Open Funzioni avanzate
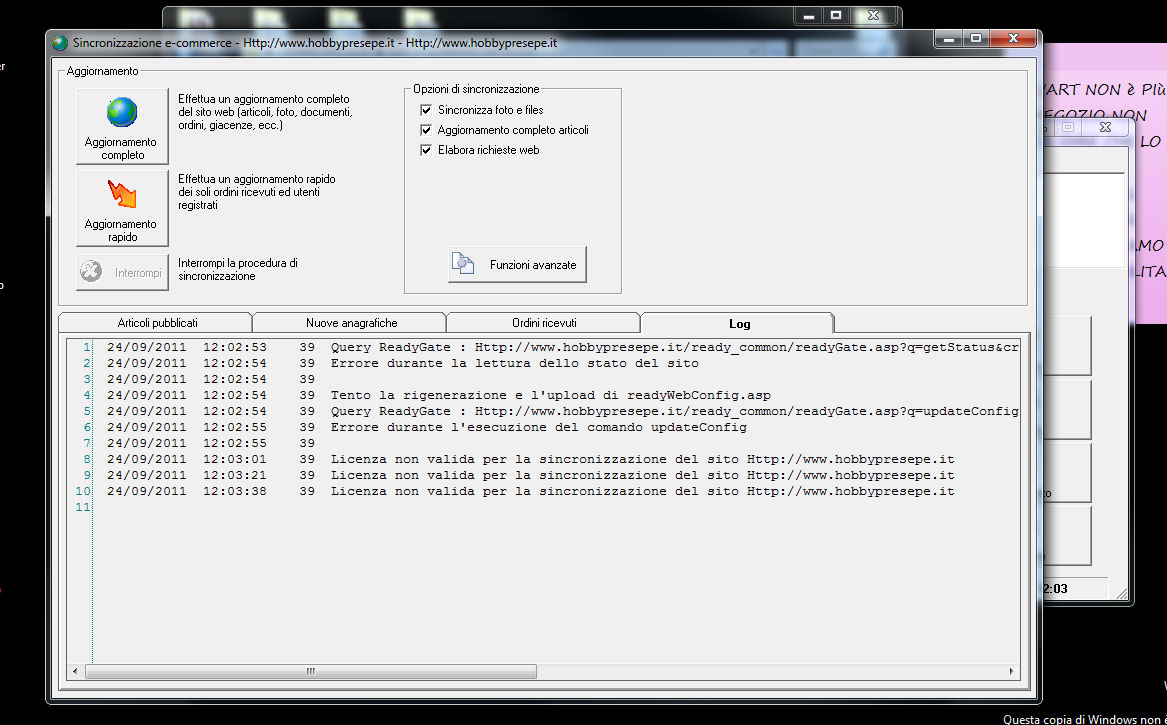Viewport: 1167px width, 725px height. point(517,264)
